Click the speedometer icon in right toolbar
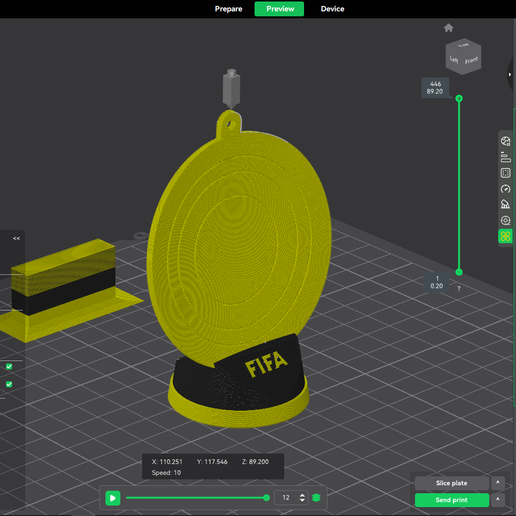This screenshot has width=516, height=516. tap(506, 189)
